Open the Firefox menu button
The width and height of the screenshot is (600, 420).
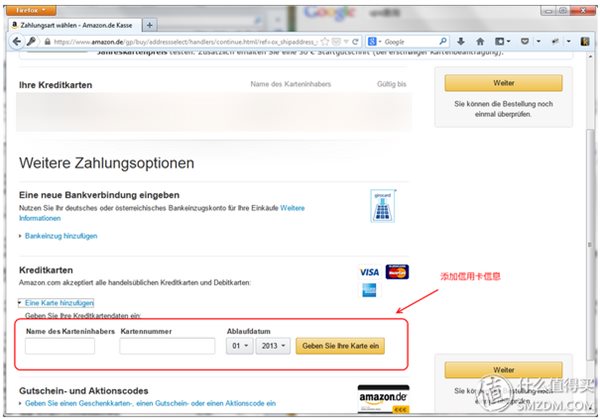point(31,10)
